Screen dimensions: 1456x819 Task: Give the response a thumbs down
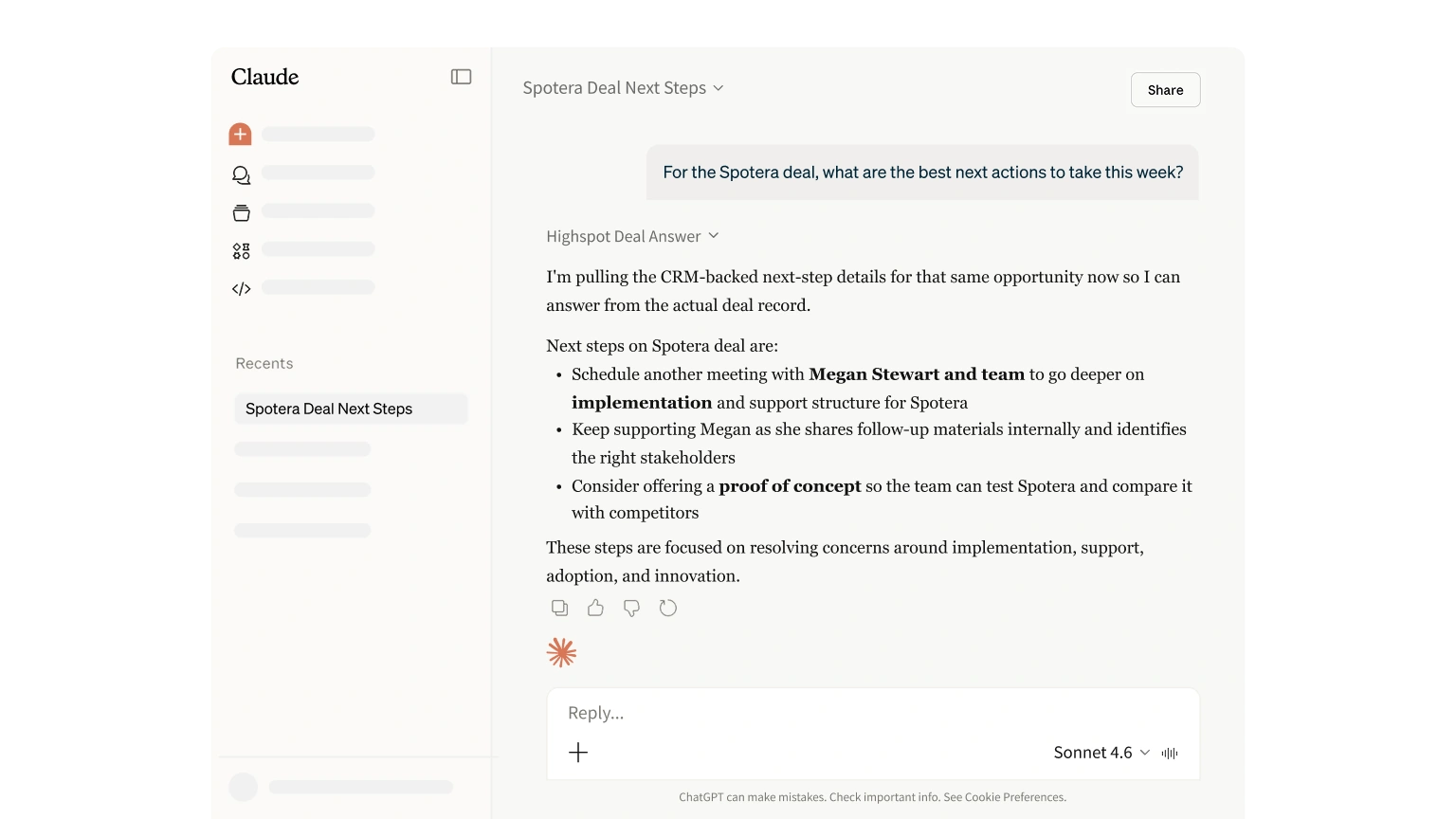[x=631, y=608]
